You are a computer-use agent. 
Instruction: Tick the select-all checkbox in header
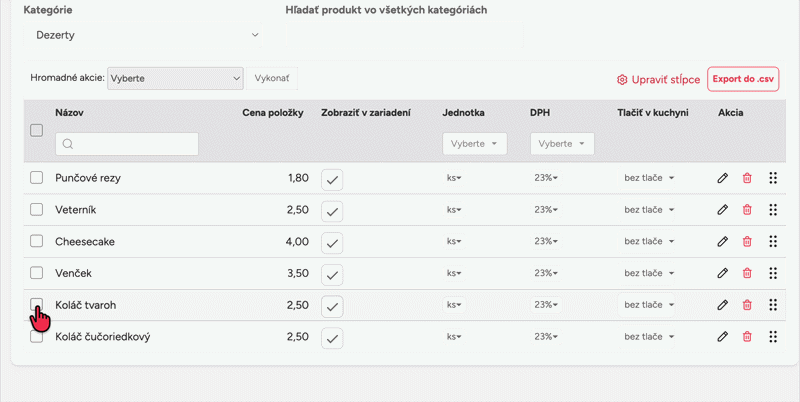(x=36, y=131)
